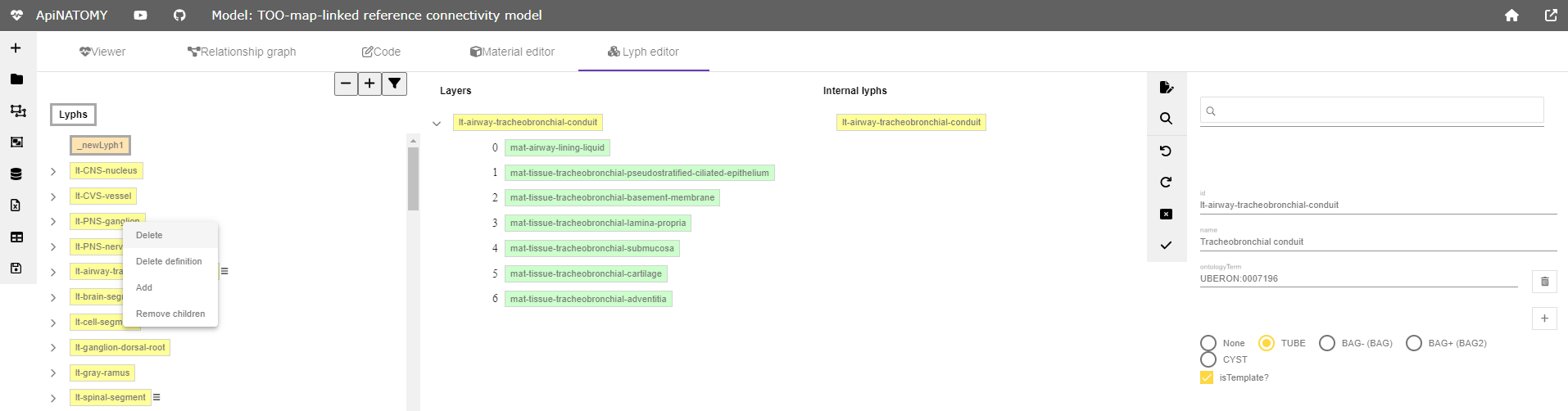The image size is (1568, 411).
Task: Expand the lt-CNS-nucleus tree node
Action: [x=53, y=171]
